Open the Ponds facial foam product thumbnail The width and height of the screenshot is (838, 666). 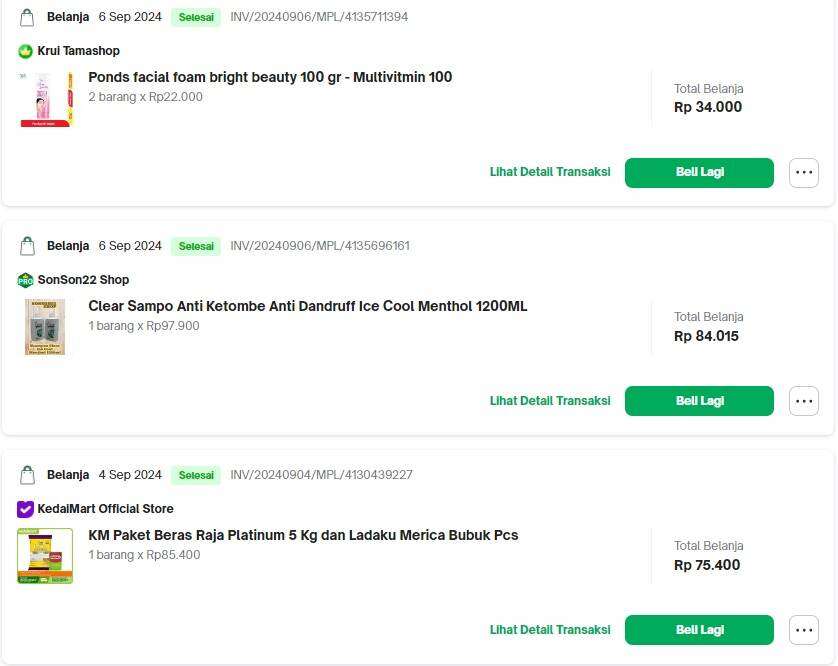click(45, 99)
